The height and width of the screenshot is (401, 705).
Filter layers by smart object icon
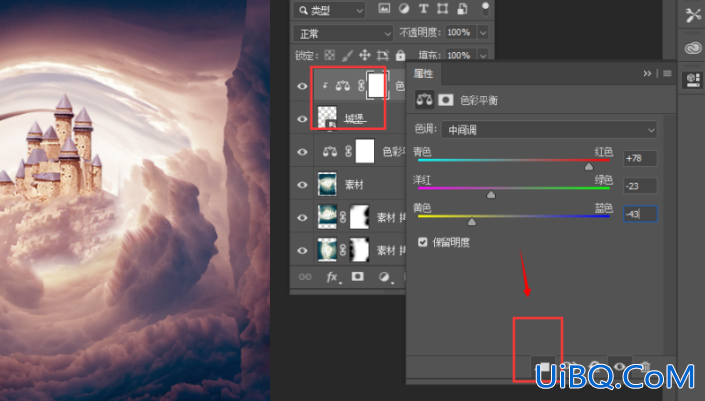tap(462, 9)
